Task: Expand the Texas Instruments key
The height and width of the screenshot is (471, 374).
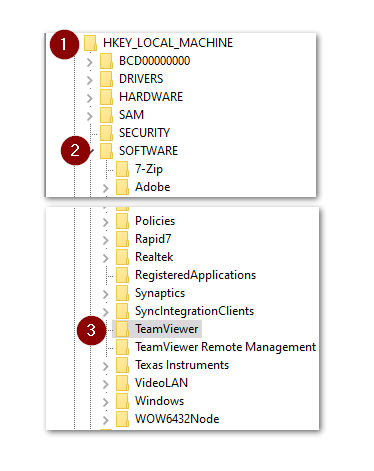Action: [105, 366]
